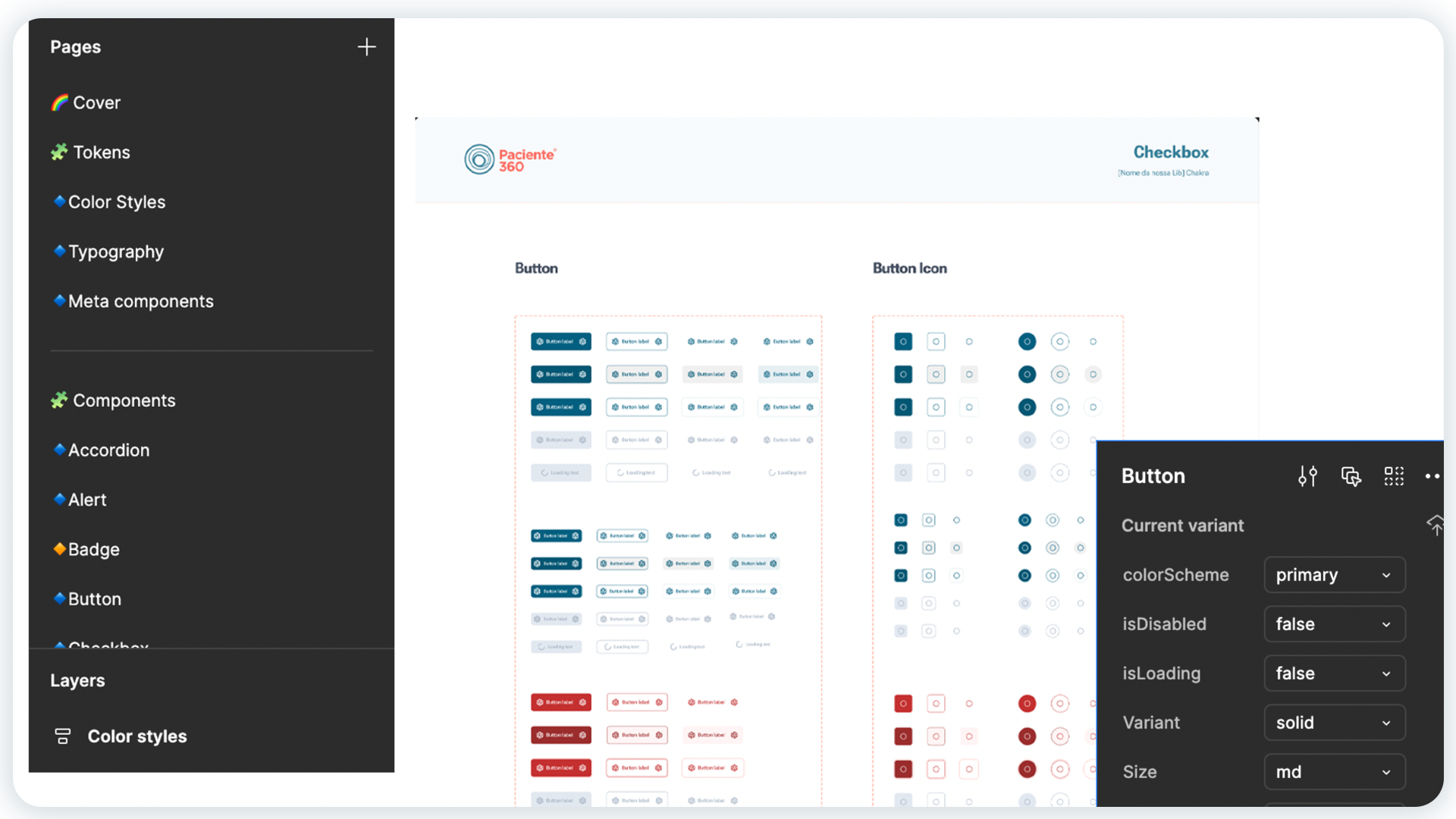Click the Current variant label
This screenshot has width=1456, height=819.
(x=1183, y=526)
